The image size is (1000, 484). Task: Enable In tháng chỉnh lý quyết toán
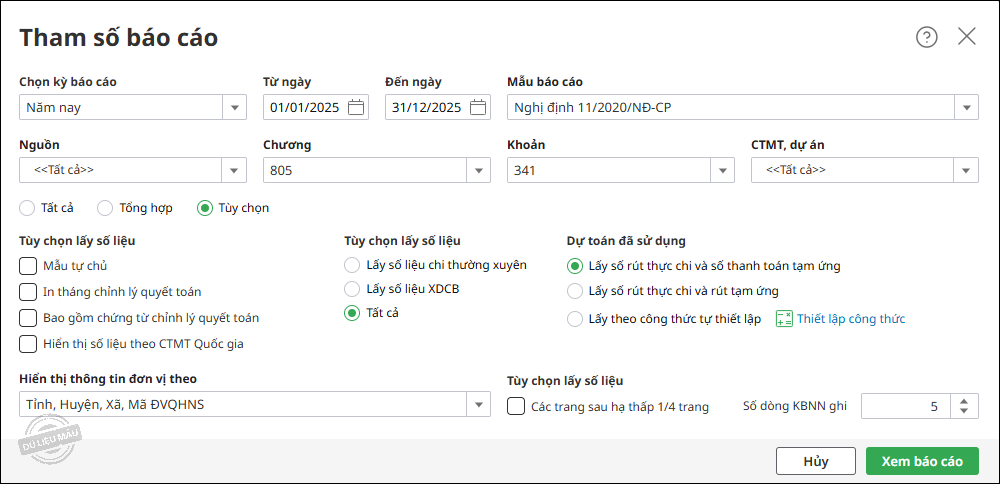[28, 292]
